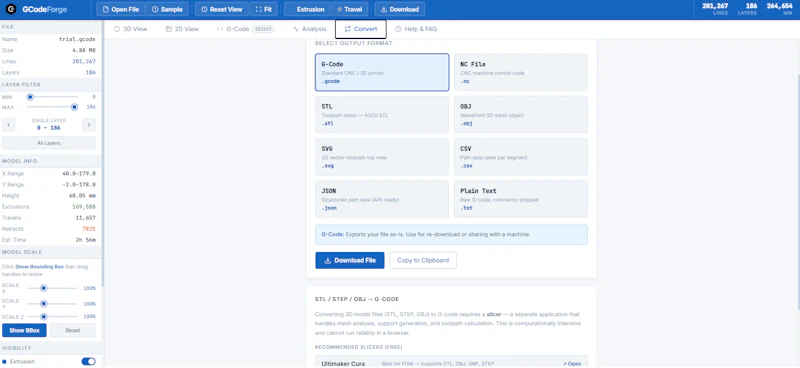Click the bold 'Show Bounding Box' hint text
Viewport: 800px width, 368px height.
39,266
